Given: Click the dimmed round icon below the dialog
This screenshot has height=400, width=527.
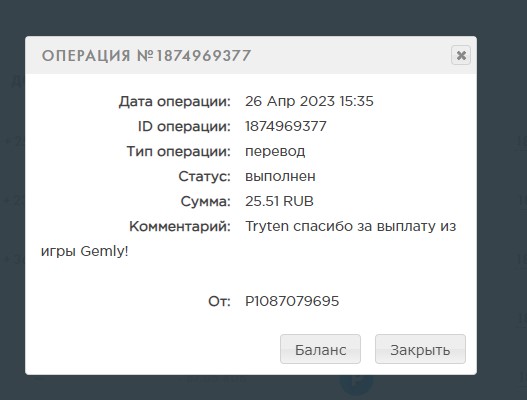Looking at the screenshot, I should coord(356,383).
